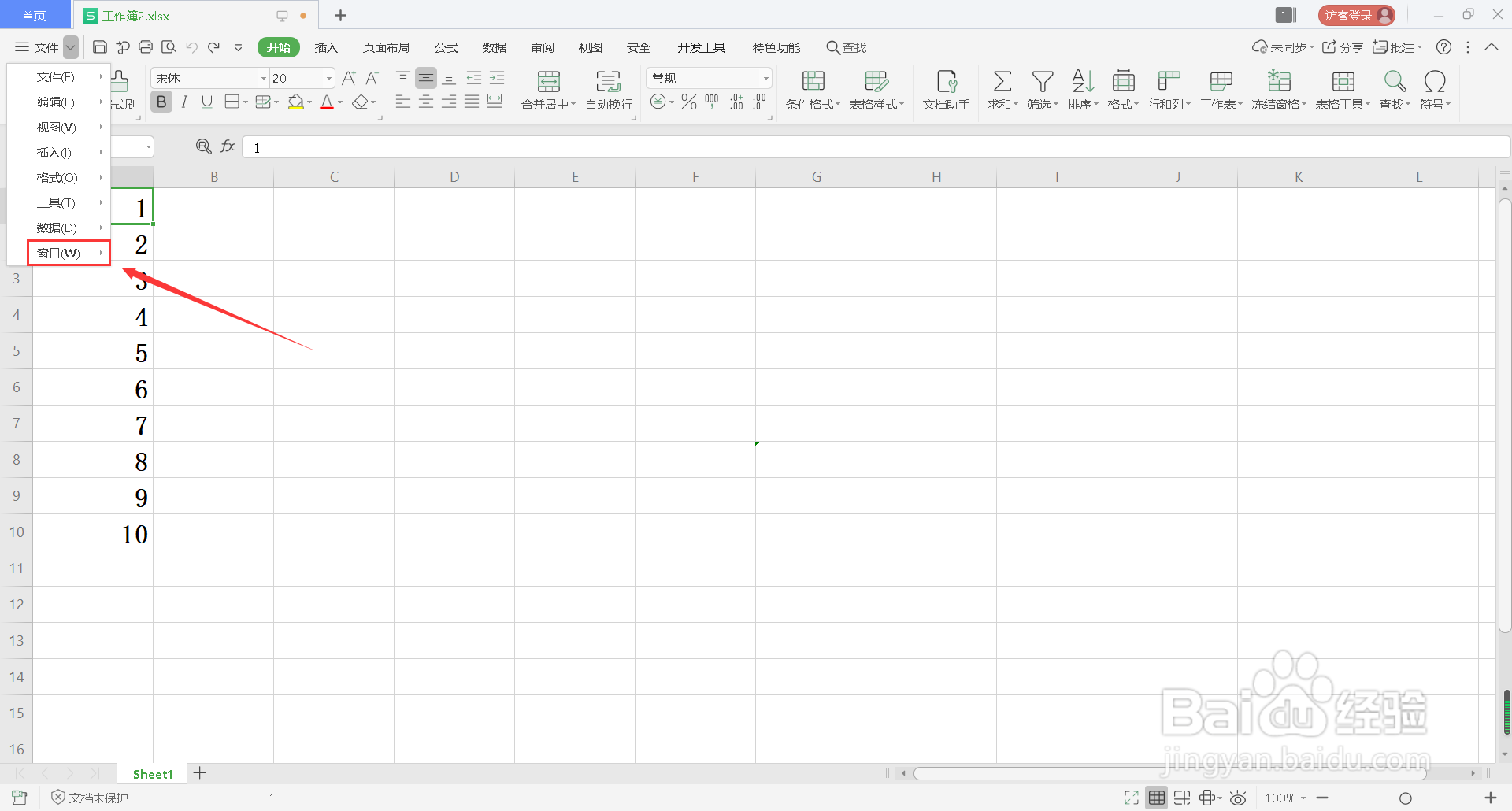Select the Sheet1 tab
The height and width of the screenshot is (811, 1512).
coord(153,774)
